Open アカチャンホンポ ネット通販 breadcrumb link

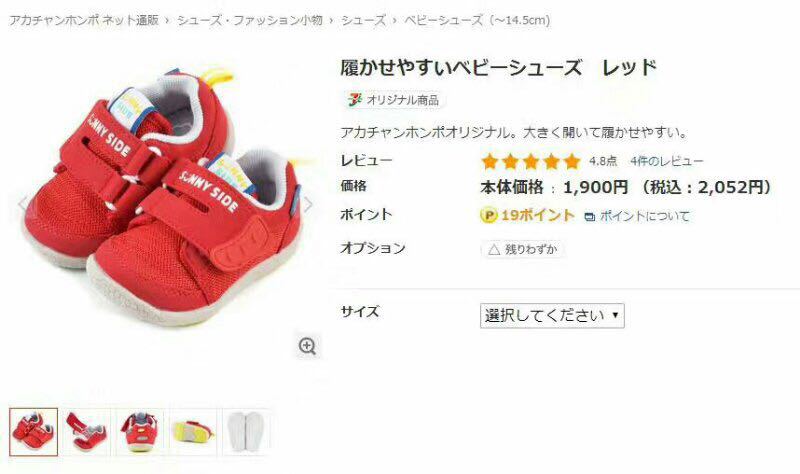pyautogui.click(x=84, y=20)
